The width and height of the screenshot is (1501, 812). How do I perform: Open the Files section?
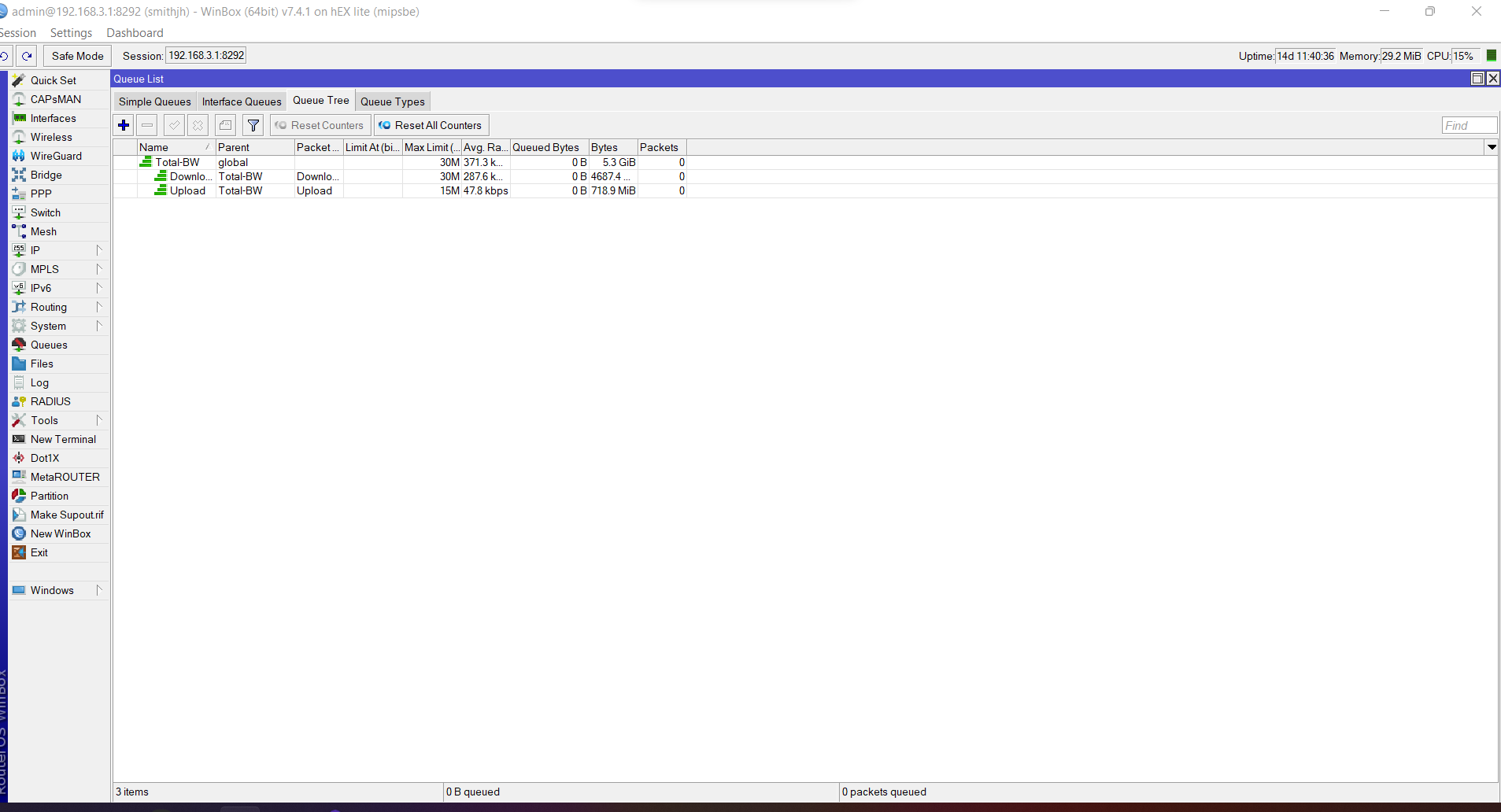tap(59, 364)
